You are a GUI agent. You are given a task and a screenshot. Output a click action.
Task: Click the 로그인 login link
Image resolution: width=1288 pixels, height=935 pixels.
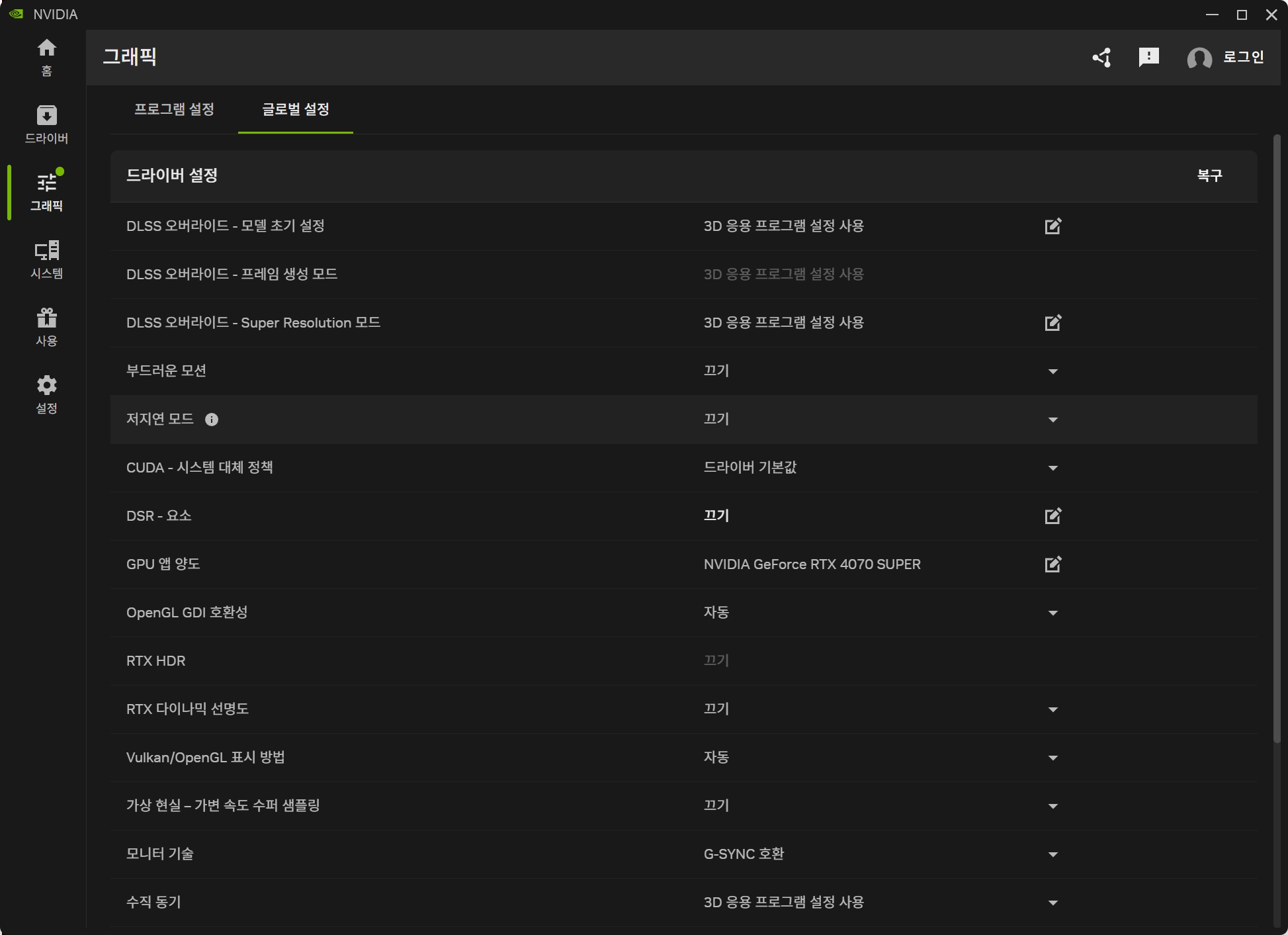tap(1243, 58)
